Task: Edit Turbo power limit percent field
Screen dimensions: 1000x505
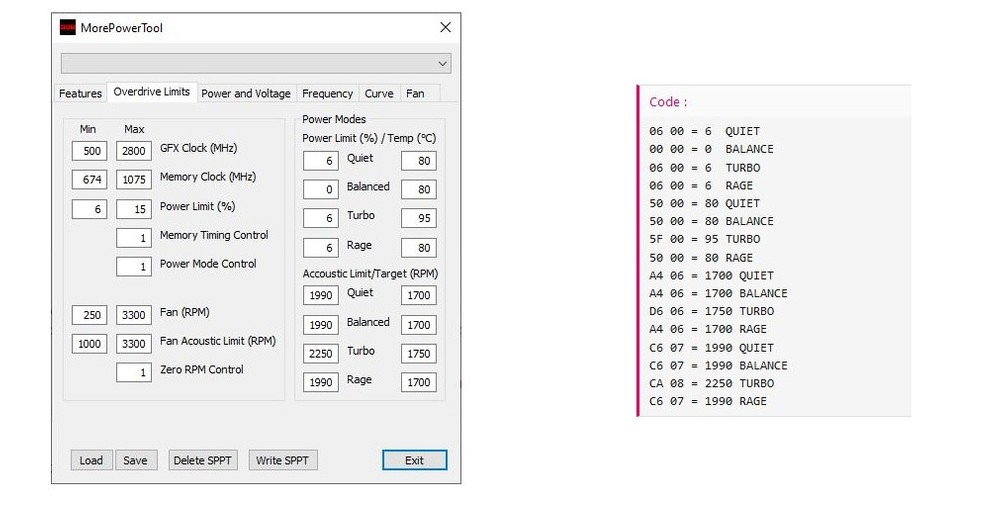Action: [x=321, y=218]
